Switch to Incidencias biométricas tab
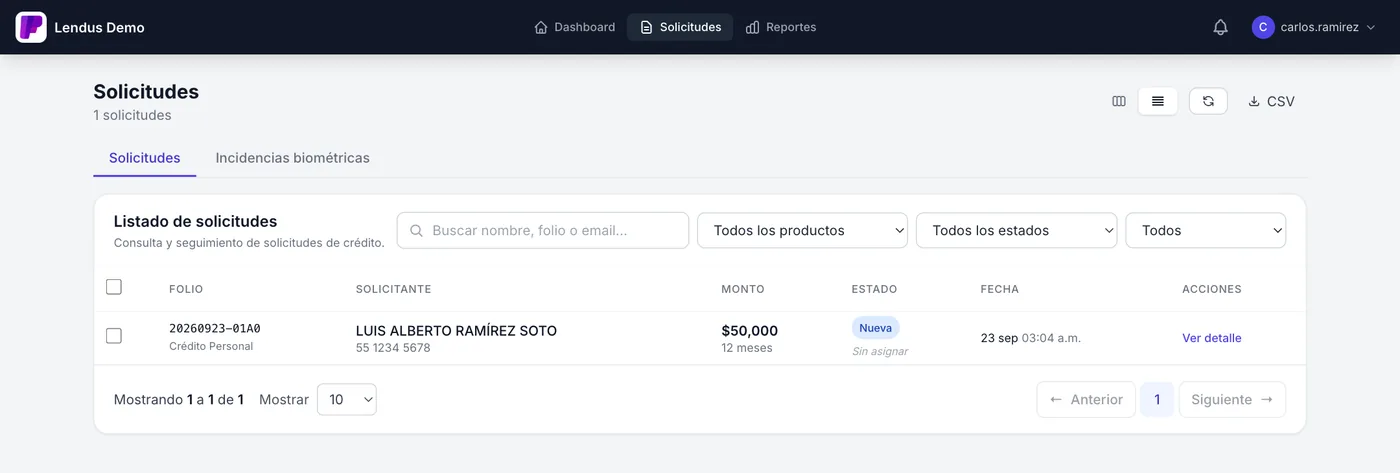Screen dimensions: 1400x473 click(293, 158)
